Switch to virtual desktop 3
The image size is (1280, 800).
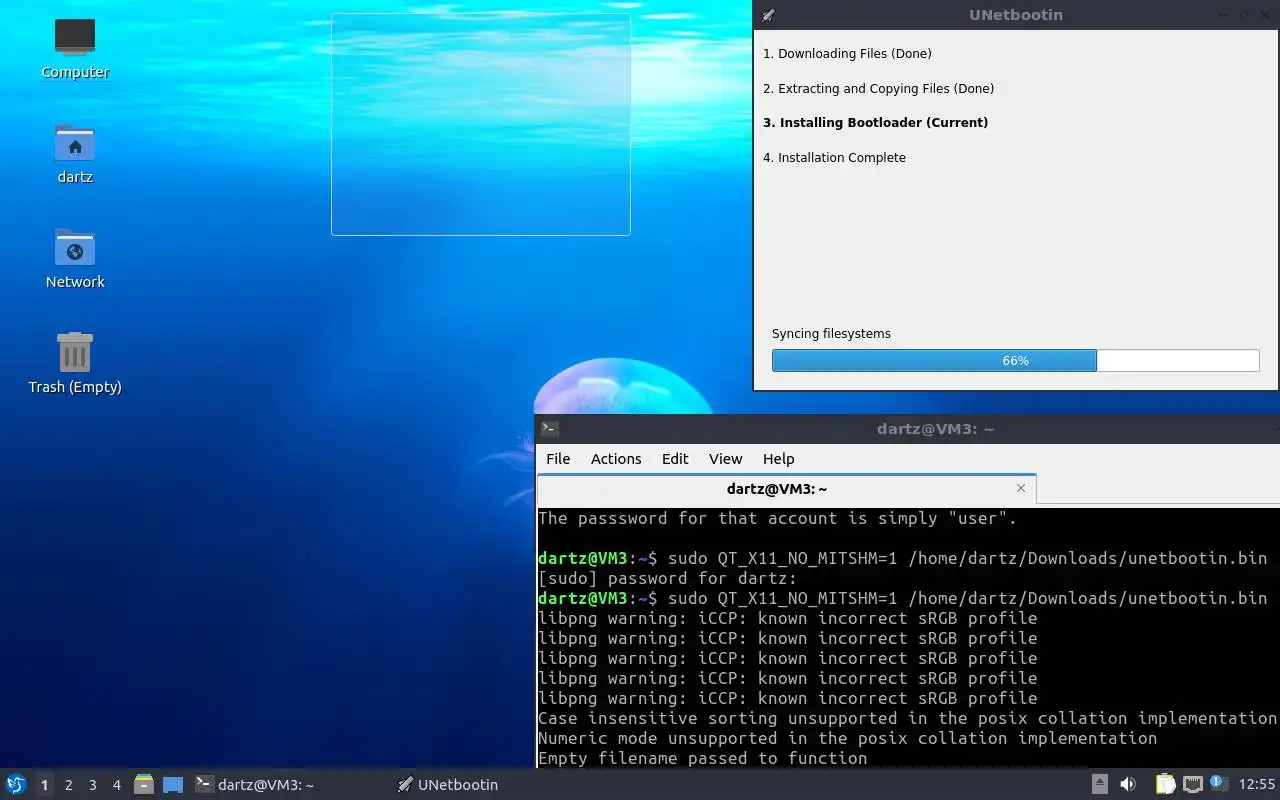pyautogui.click(x=93, y=785)
